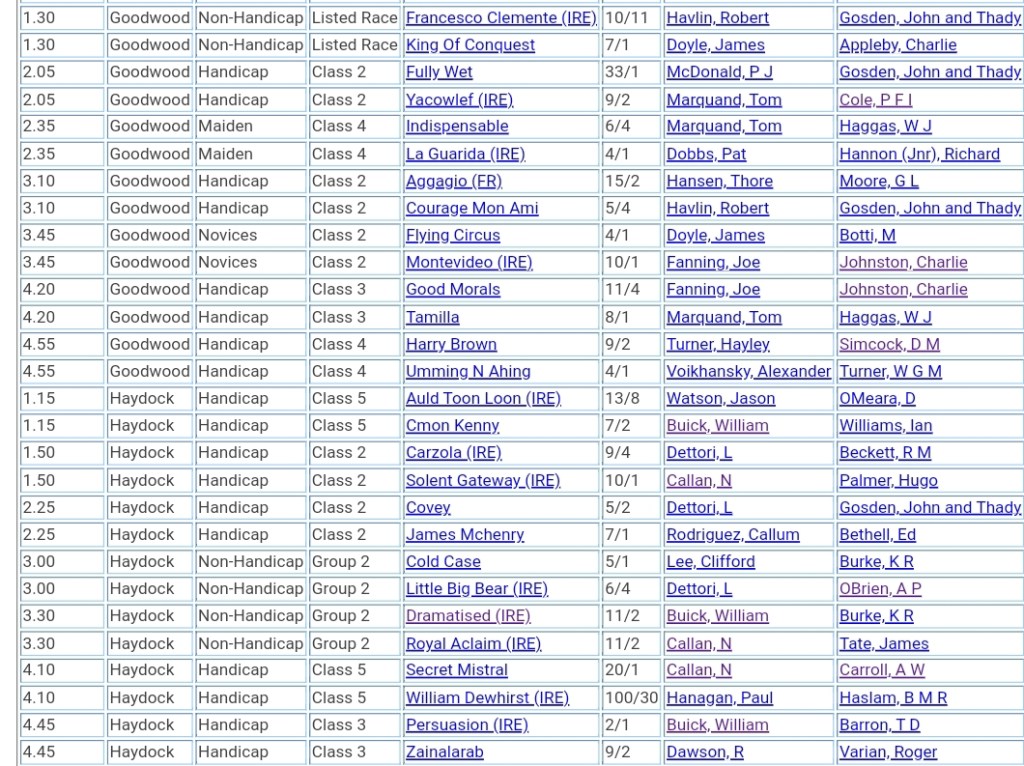Open the Francesco Clemente (IRE) horse link
Image resolution: width=1024 pixels, height=766 pixels.
pyautogui.click(x=500, y=18)
